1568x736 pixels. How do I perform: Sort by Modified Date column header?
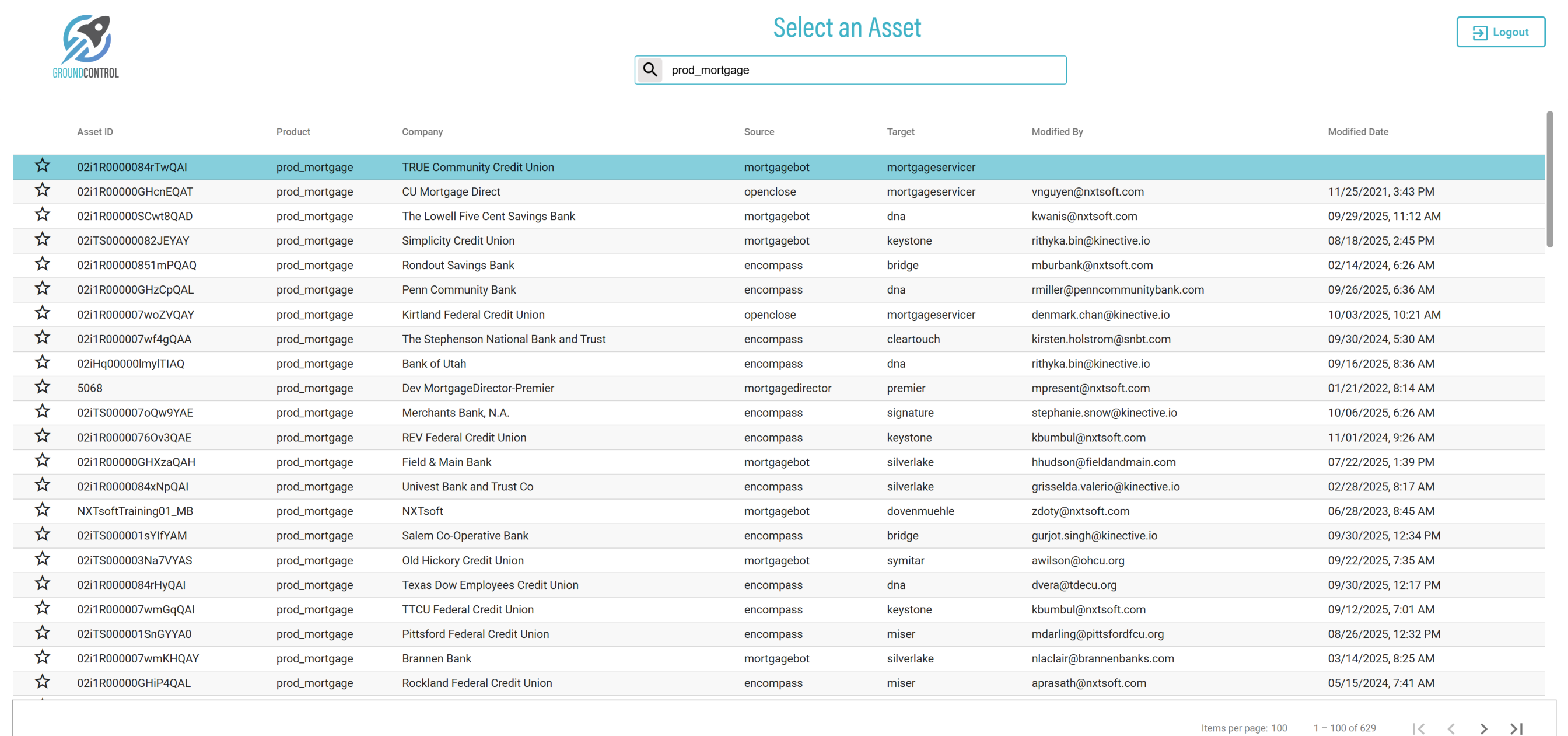(x=1357, y=131)
